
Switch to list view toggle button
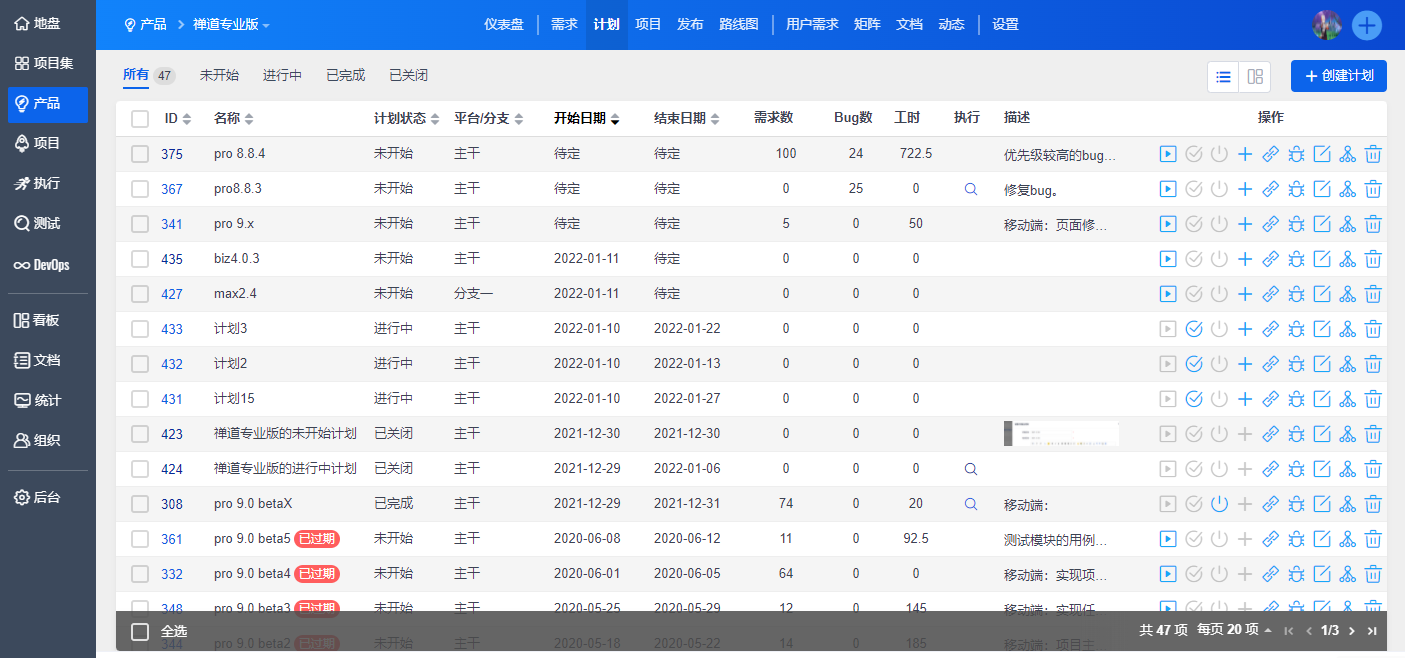(1223, 77)
